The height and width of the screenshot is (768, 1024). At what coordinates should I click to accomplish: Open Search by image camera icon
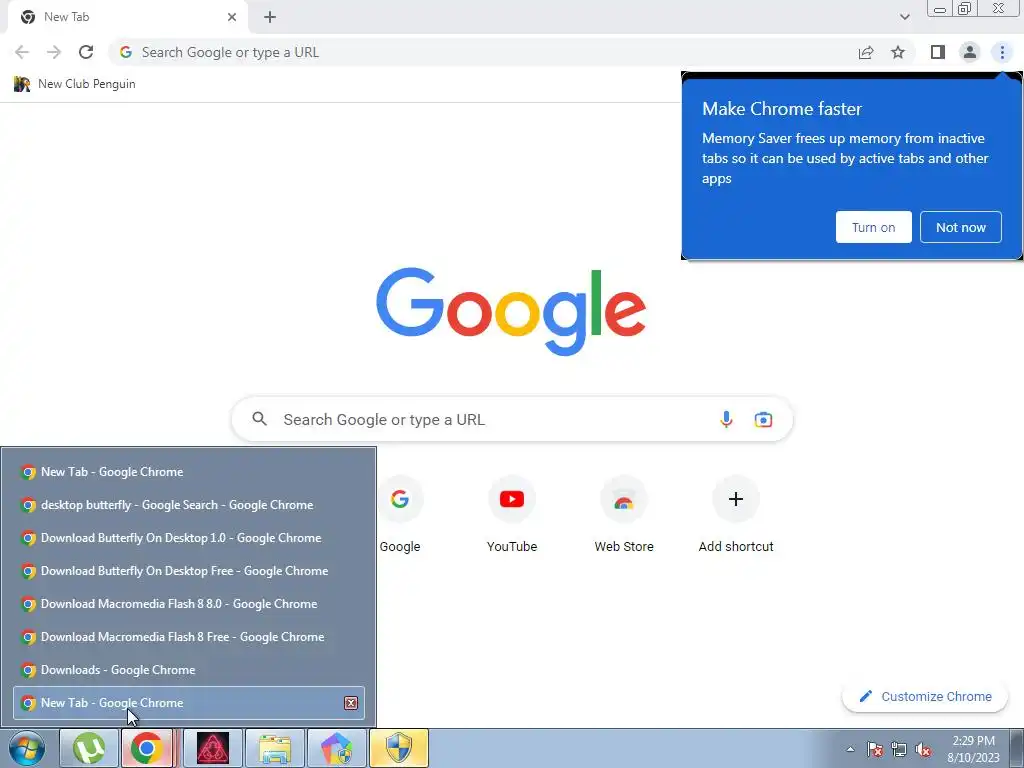tap(763, 419)
